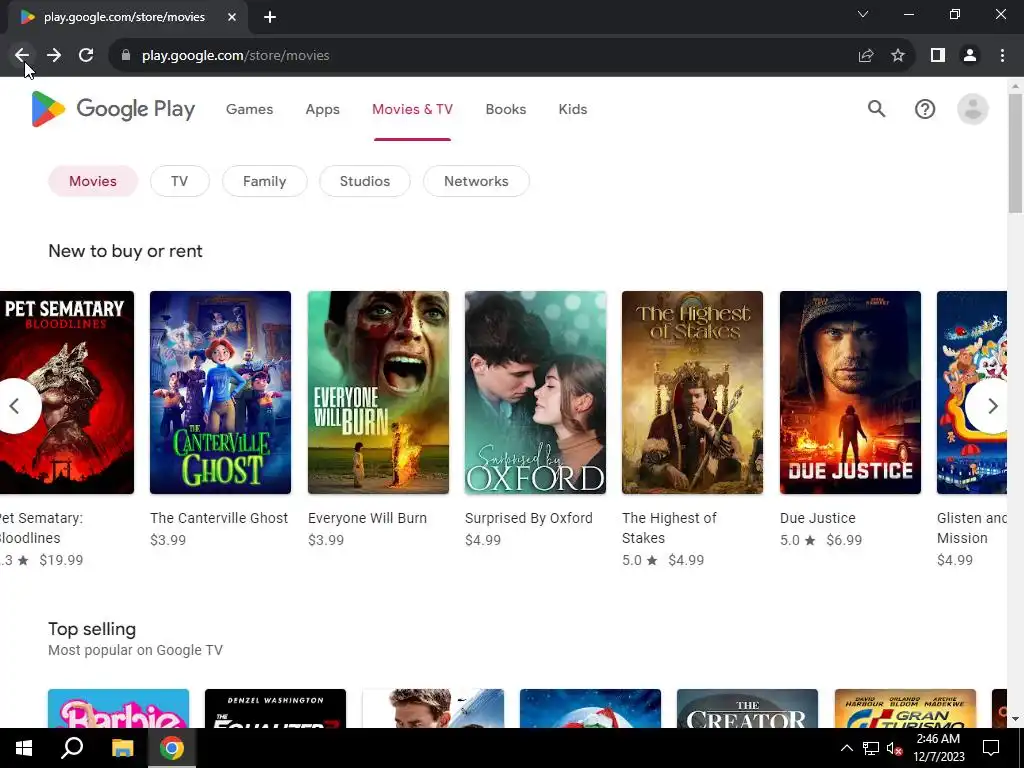This screenshot has height=768, width=1024.
Task: Click the share this page icon
Action: 866,56
